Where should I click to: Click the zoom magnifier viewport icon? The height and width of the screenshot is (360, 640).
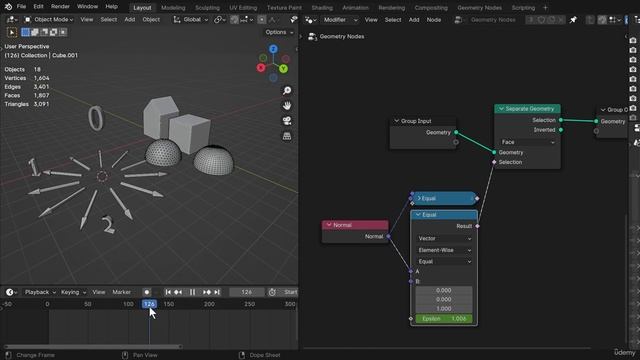coord(287,91)
